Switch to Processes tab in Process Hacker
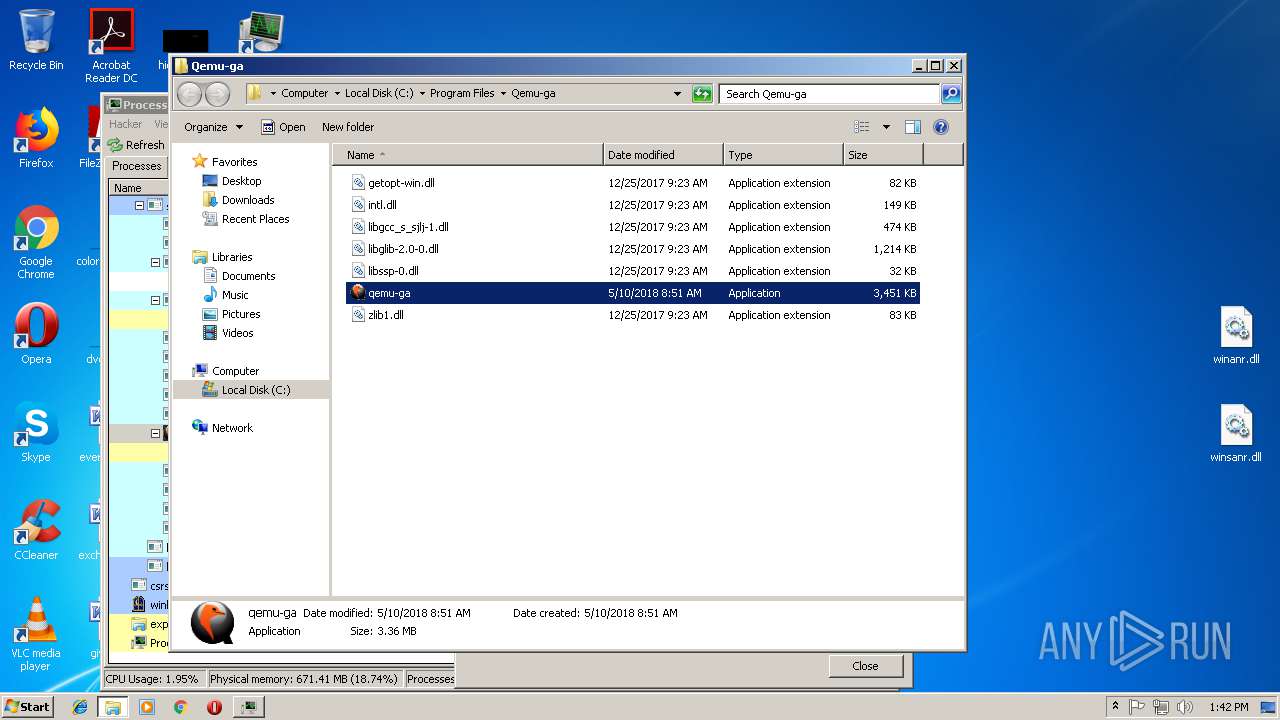The image size is (1280, 720). pos(137,166)
